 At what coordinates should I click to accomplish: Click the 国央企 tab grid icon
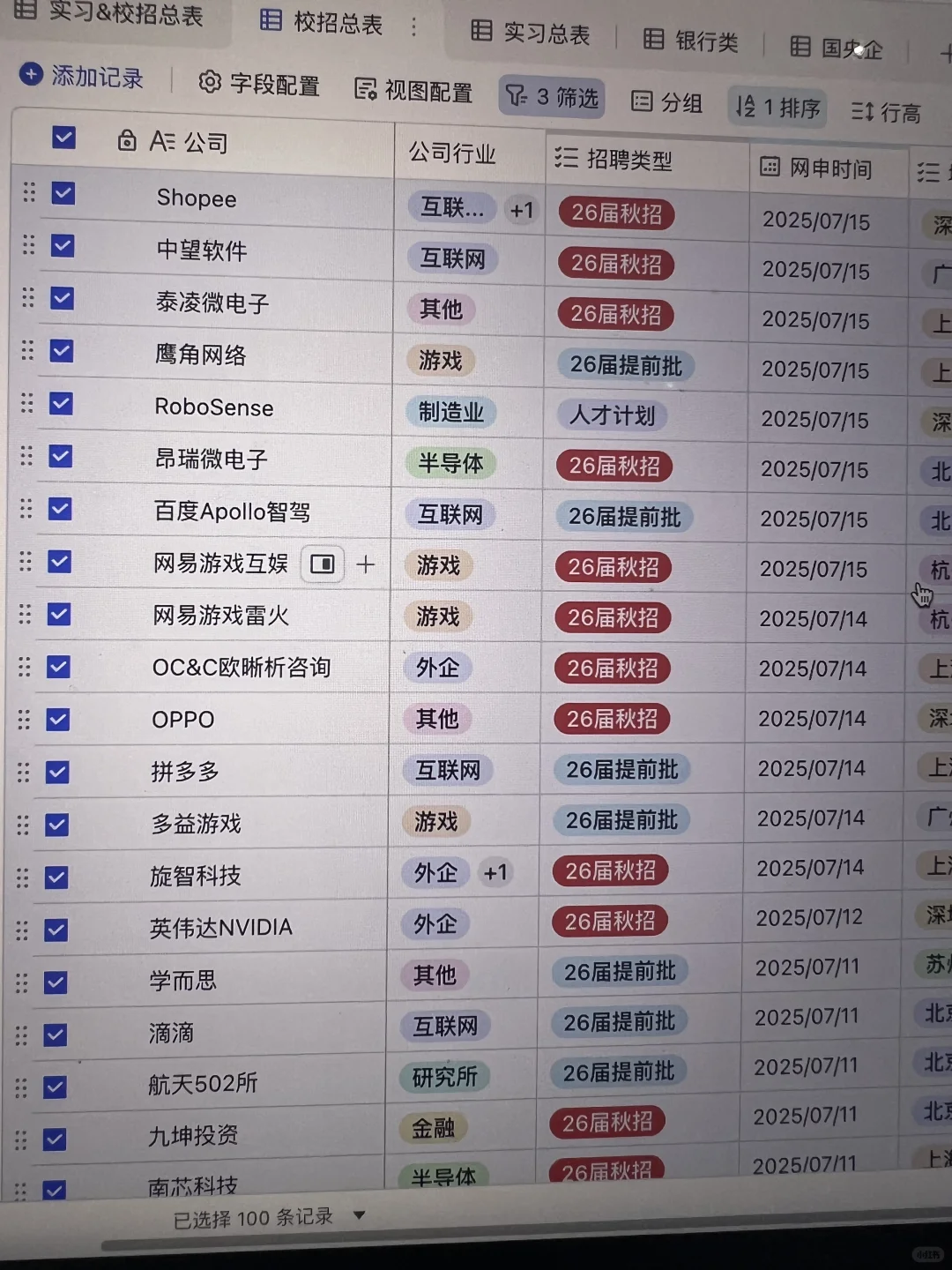800,46
